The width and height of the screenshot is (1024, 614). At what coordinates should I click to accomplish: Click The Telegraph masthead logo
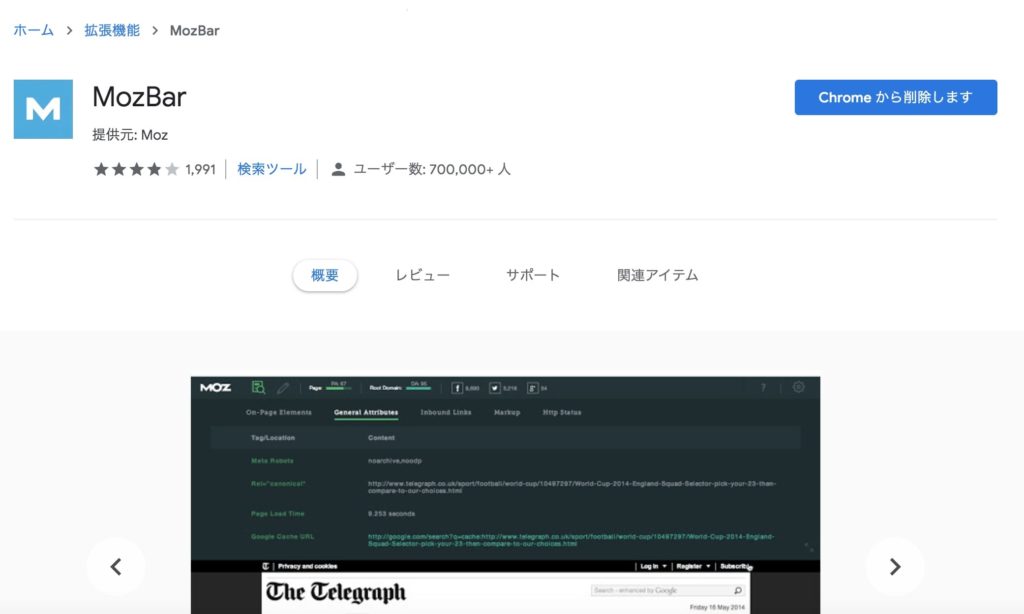[336, 592]
